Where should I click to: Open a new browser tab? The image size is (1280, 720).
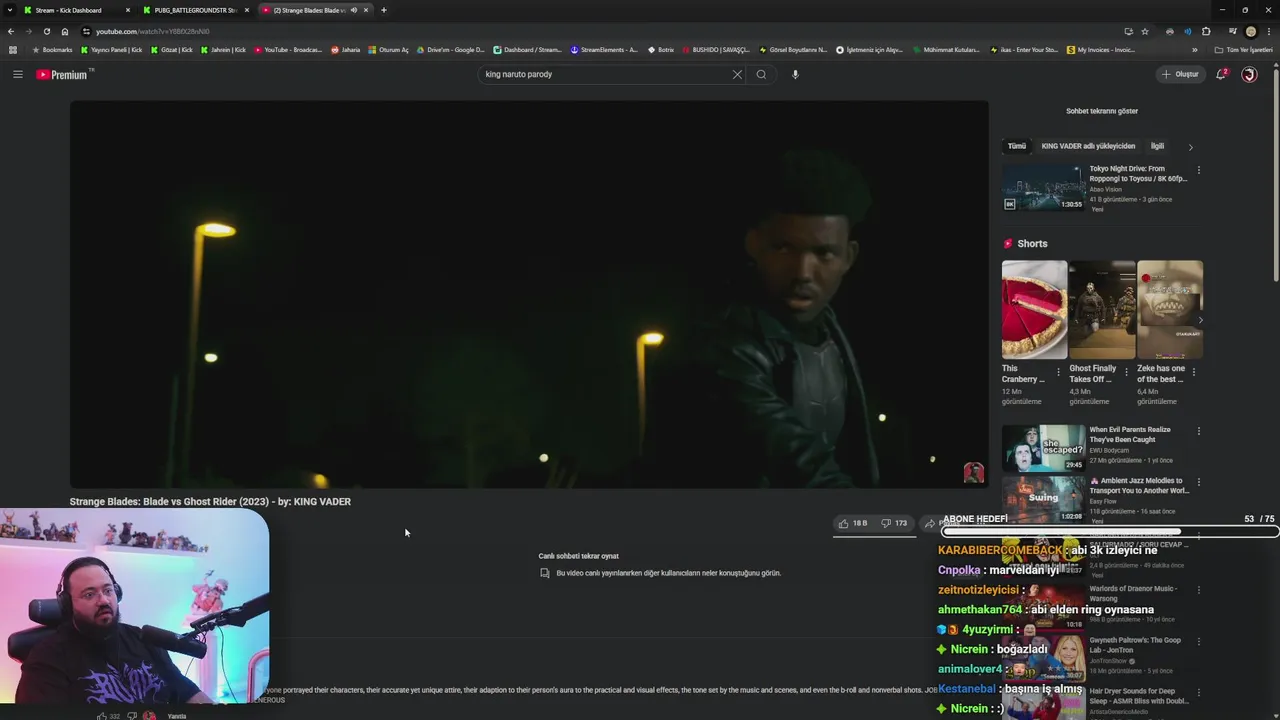[x=383, y=10]
